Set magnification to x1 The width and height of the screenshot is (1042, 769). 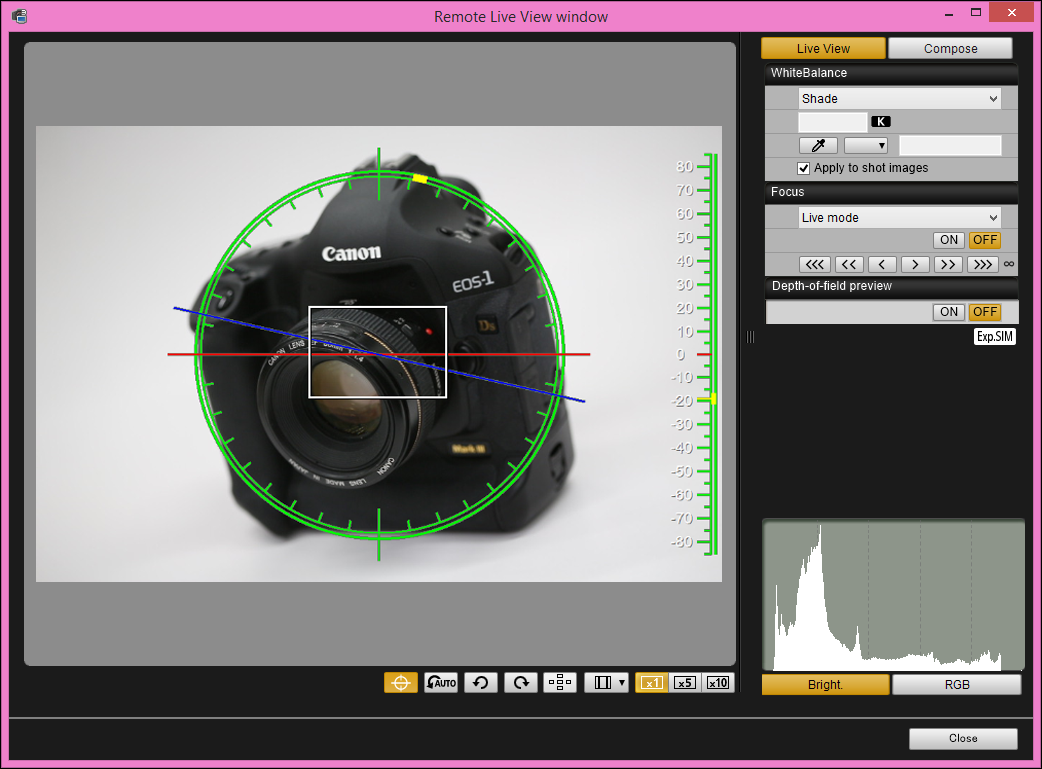point(651,683)
